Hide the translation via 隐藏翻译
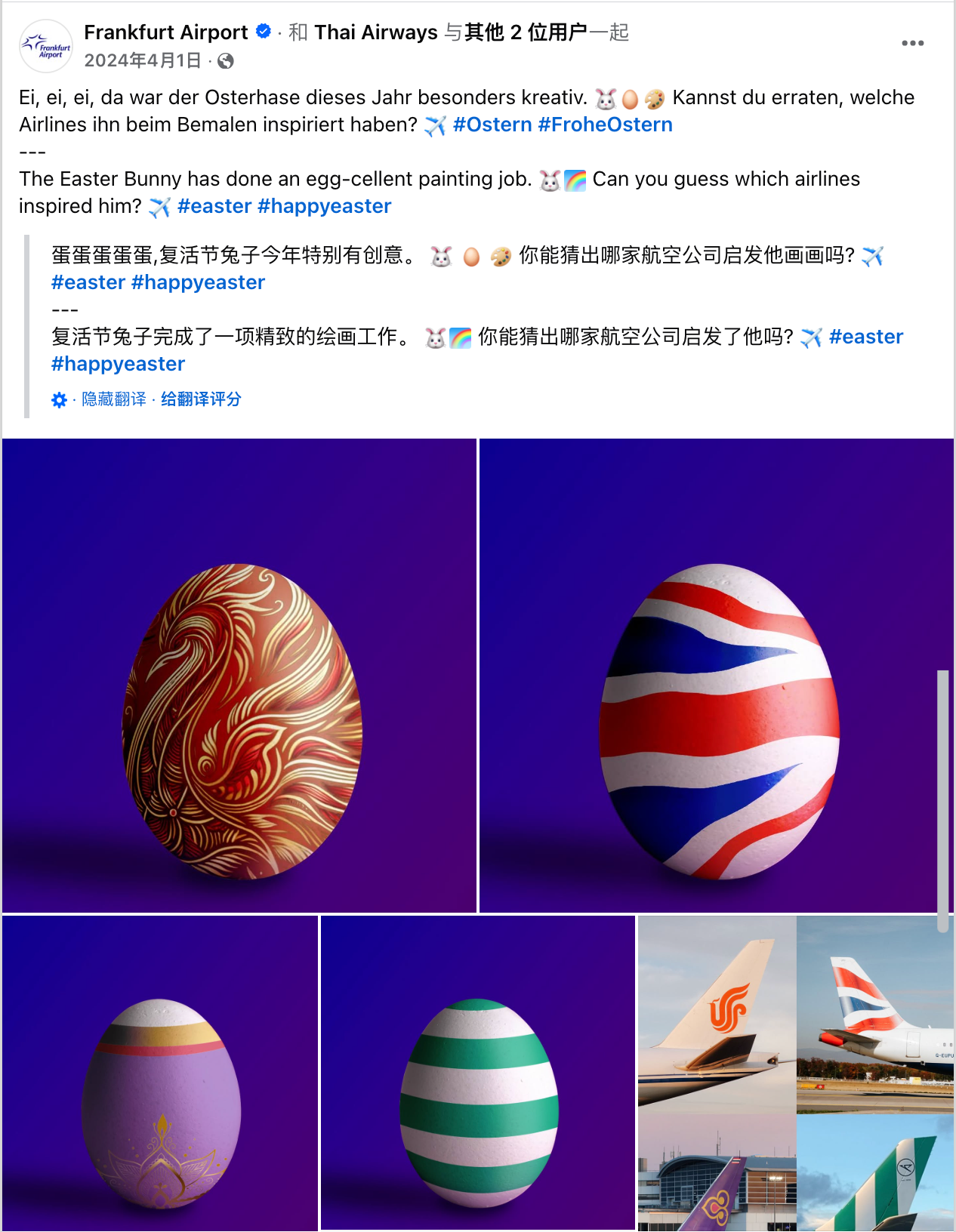The width and height of the screenshot is (956, 1232). pyautogui.click(x=114, y=399)
